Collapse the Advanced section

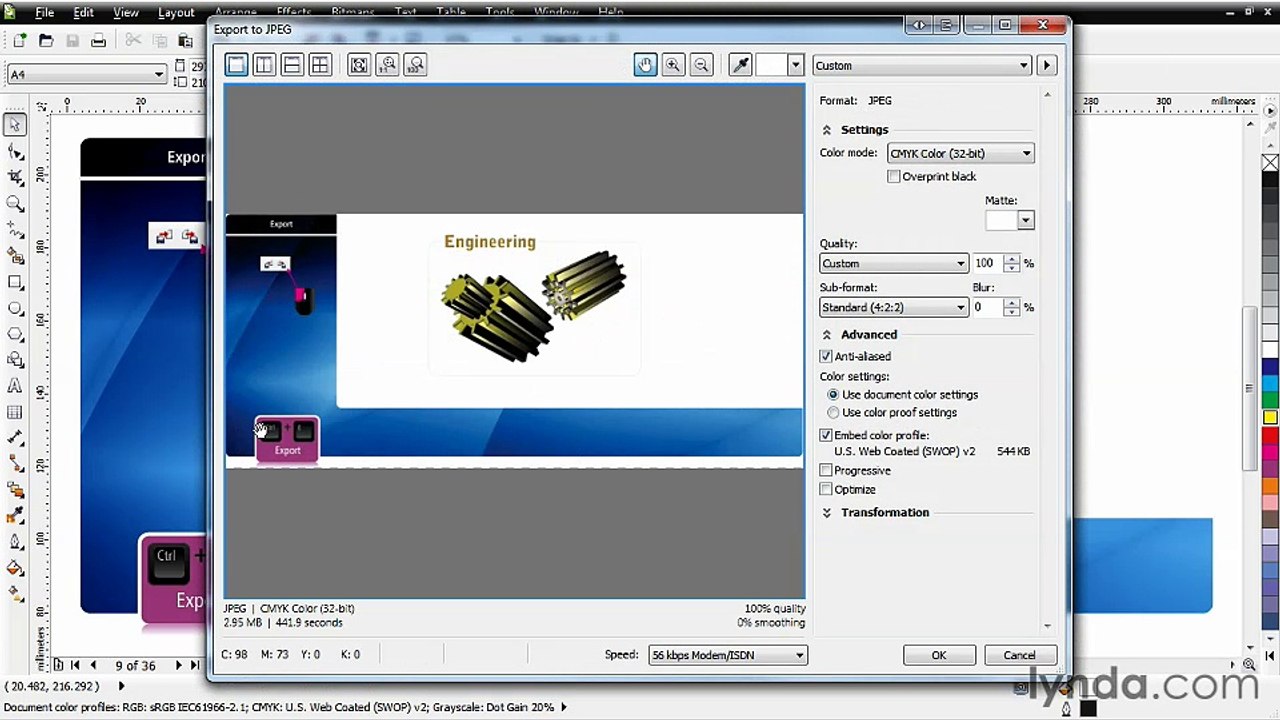(x=827, y=335)
